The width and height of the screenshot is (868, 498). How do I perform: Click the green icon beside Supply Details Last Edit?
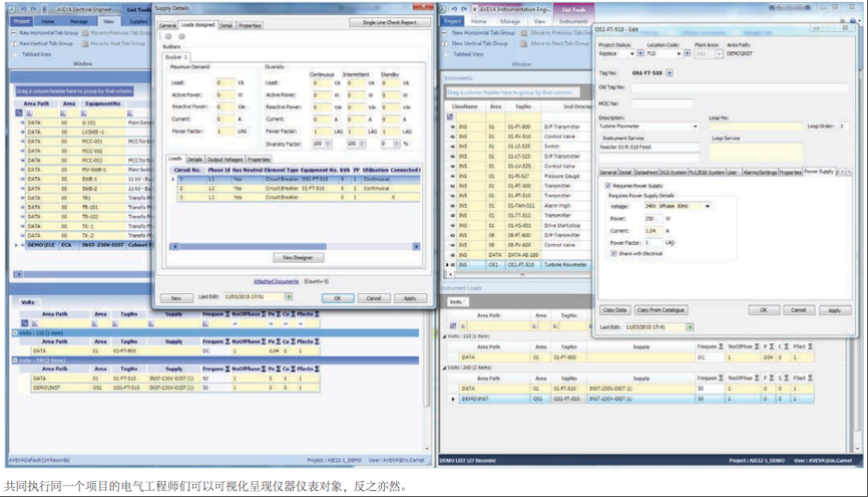288,297
